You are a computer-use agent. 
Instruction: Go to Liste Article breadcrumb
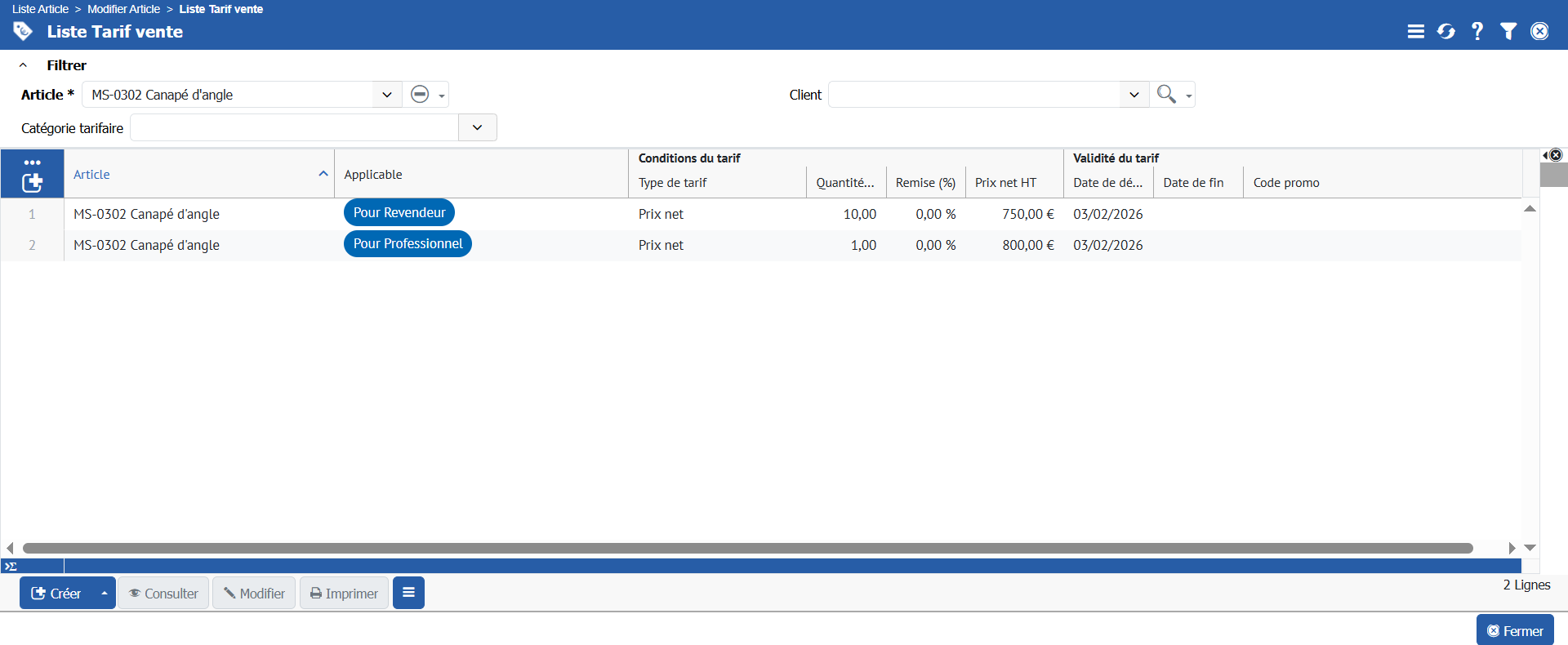(x=40, y=9)
